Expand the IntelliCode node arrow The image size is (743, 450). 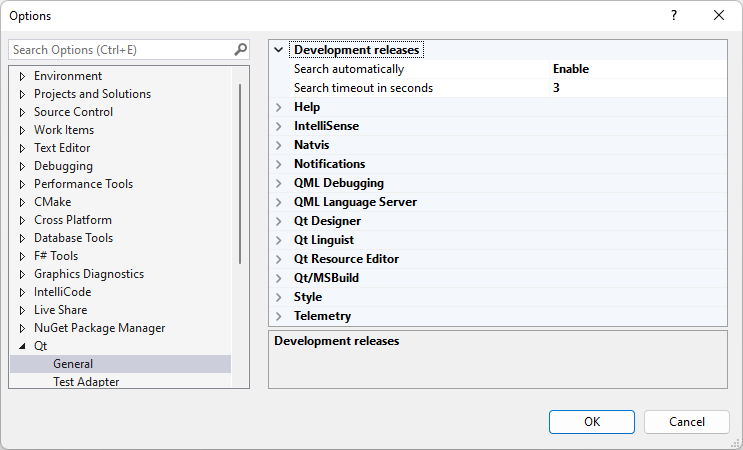point(22,292)
